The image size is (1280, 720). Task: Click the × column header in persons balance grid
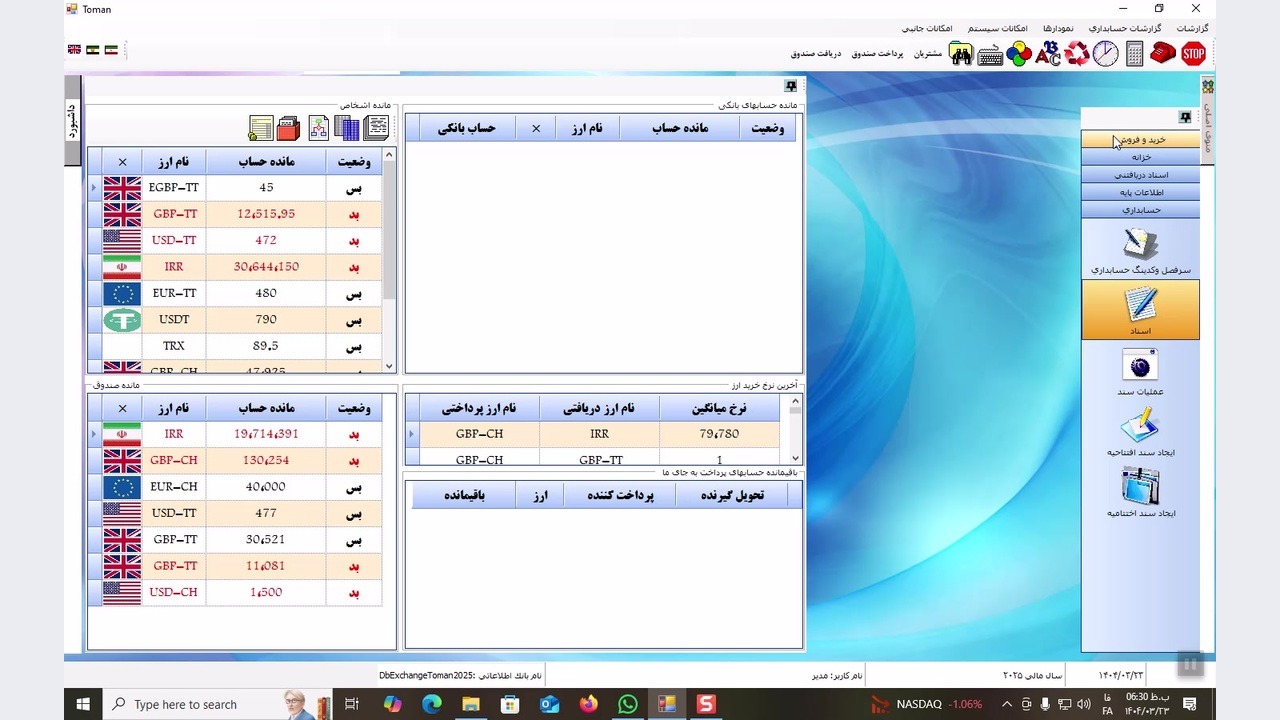point(122,161)
